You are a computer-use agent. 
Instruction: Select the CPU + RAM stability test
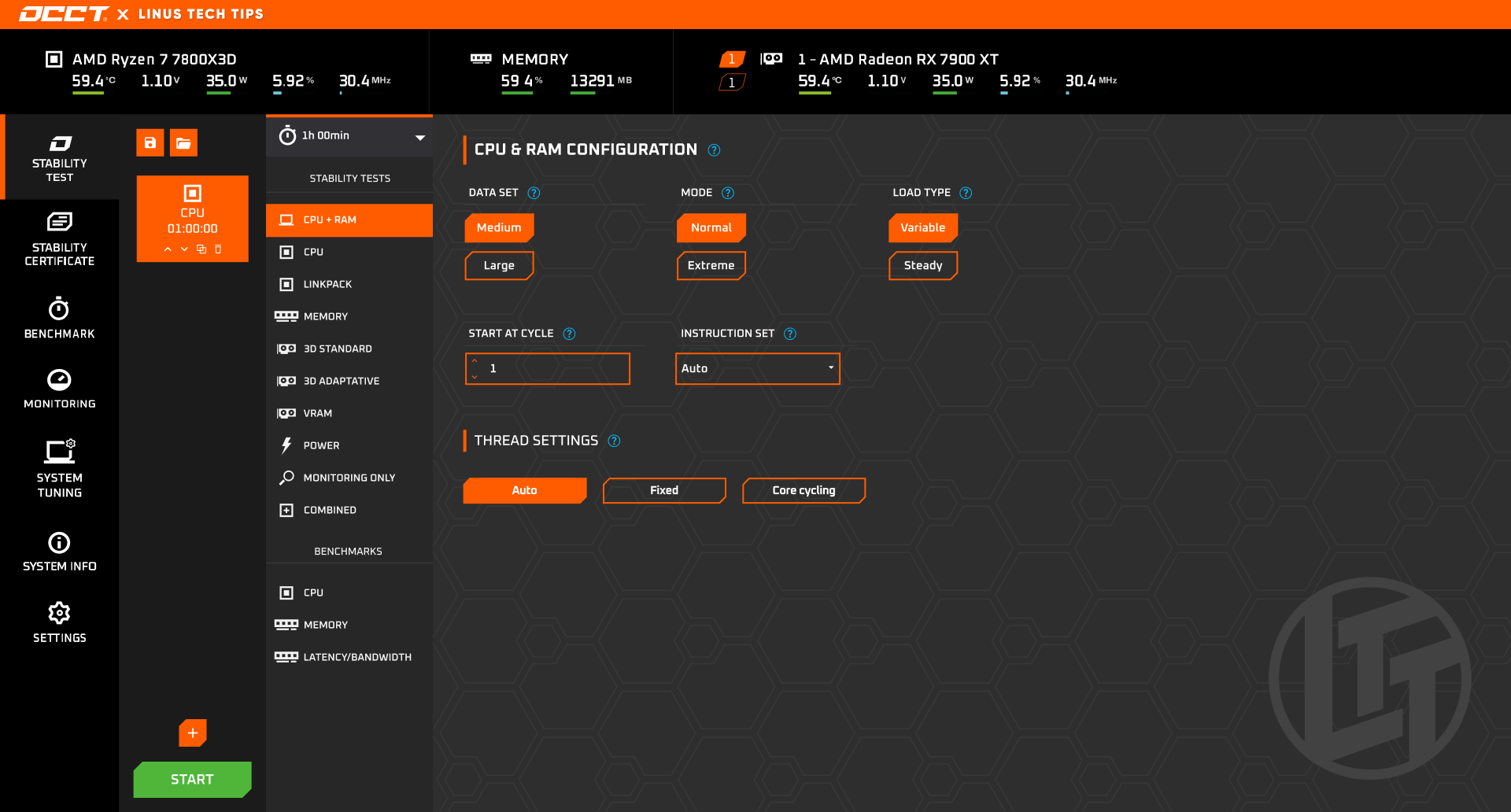[x=349, y=220]
